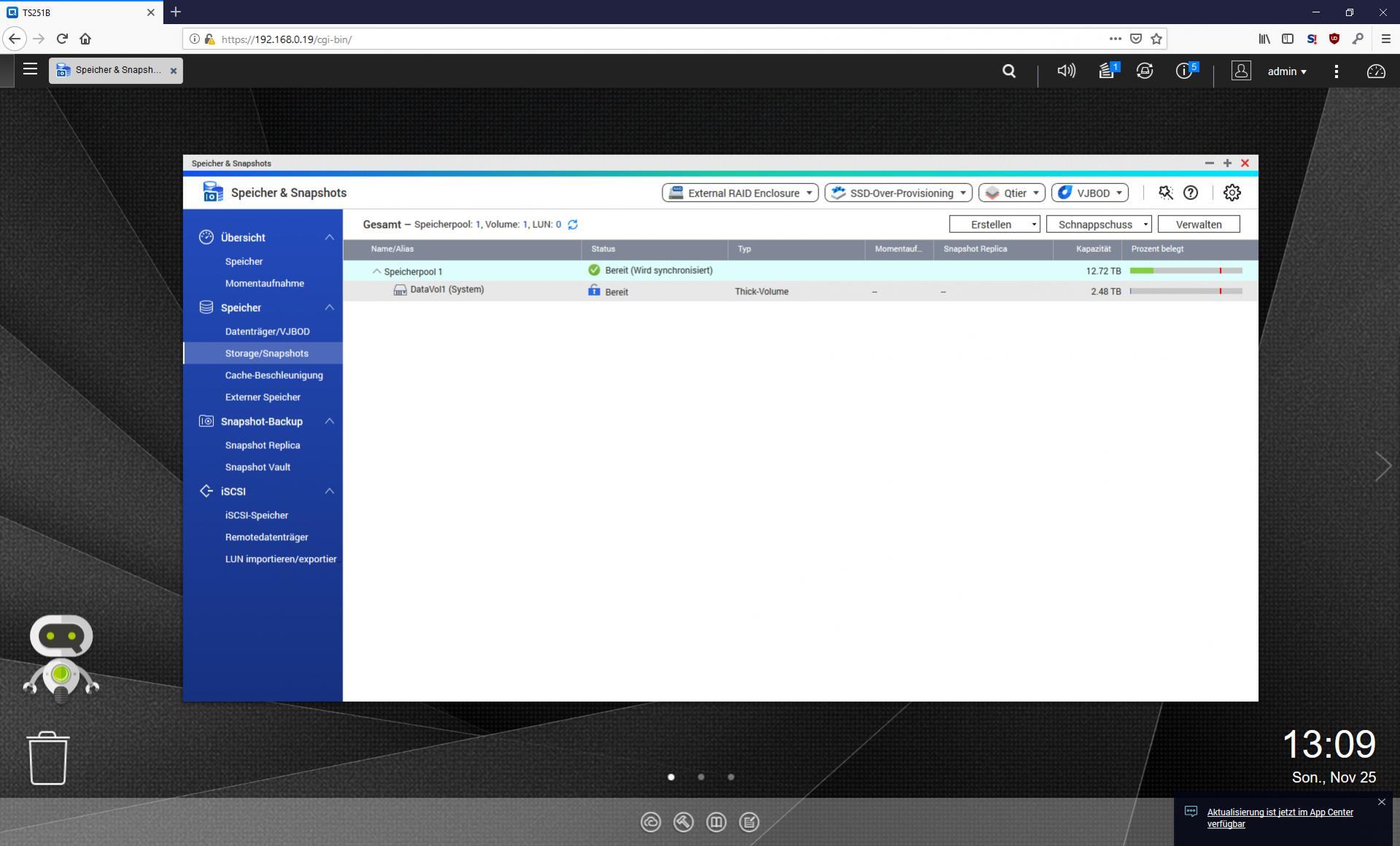Viewport: 1400px width, 846px height.
Task: Open Externer Speicher in sidebar
Action: point(263,397)
